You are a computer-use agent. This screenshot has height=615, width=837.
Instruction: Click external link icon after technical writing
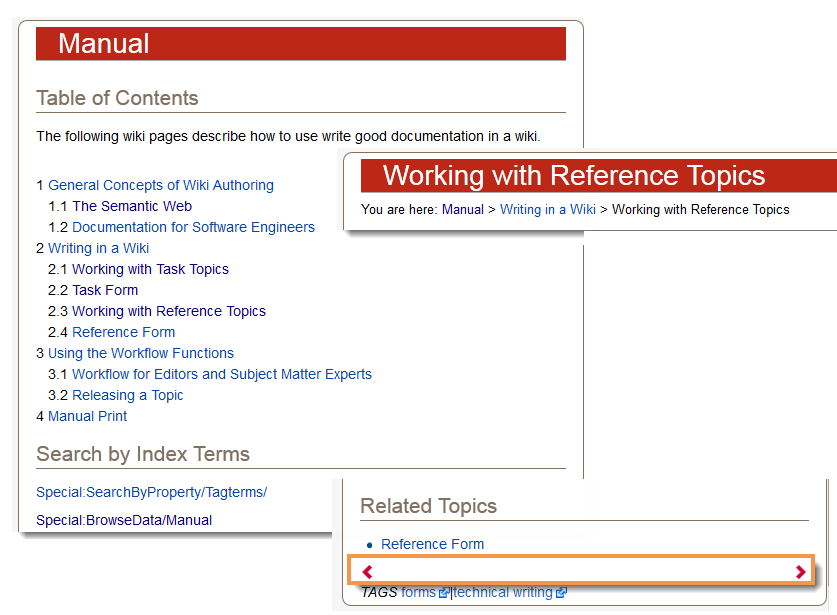tap(561, 593)
